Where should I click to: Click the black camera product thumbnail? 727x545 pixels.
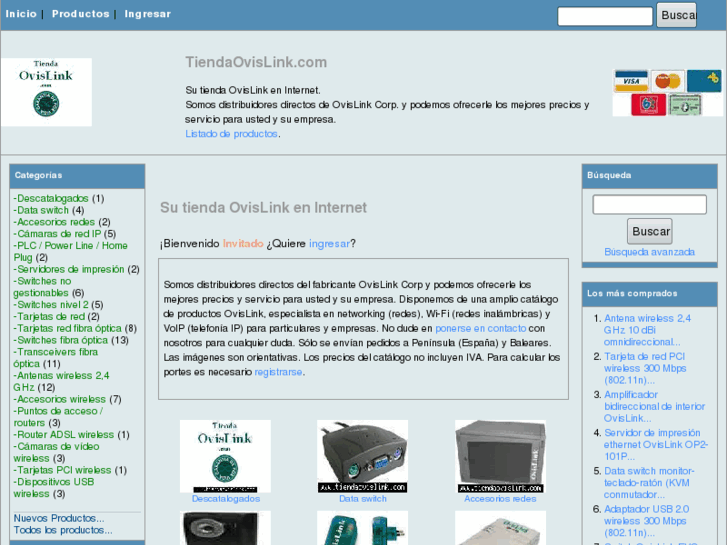point(225,528)
